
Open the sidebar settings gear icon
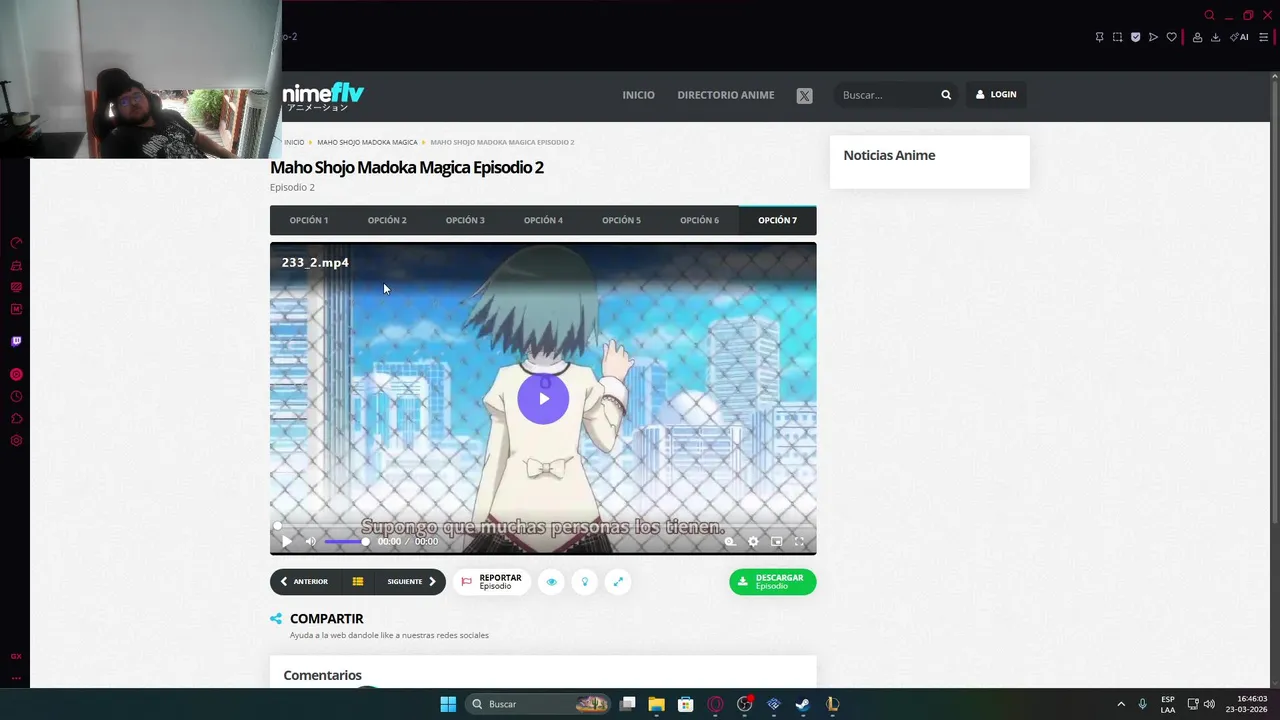pyautogui.click(x=16, y=441)
